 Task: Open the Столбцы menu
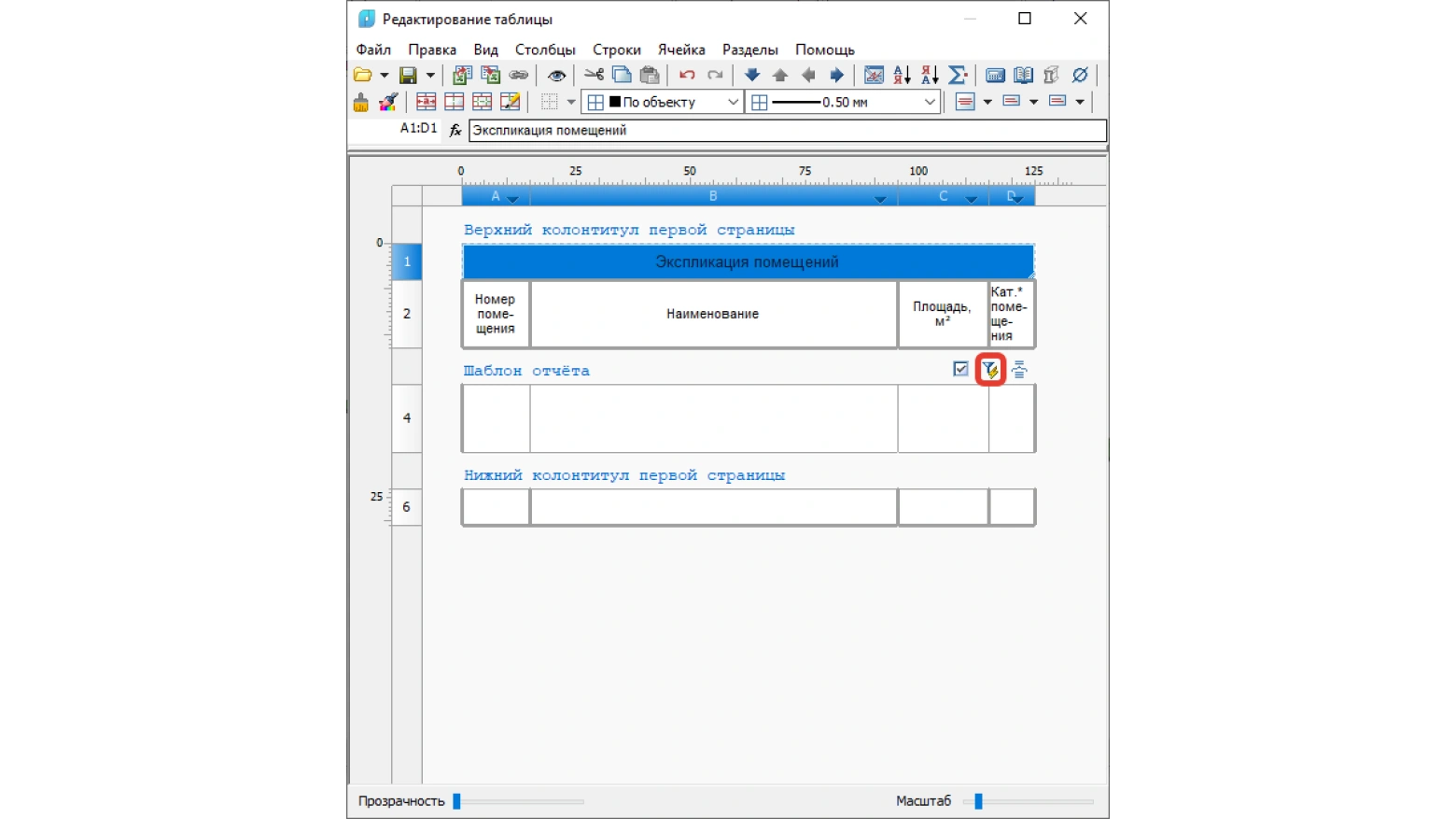[545, 49]
